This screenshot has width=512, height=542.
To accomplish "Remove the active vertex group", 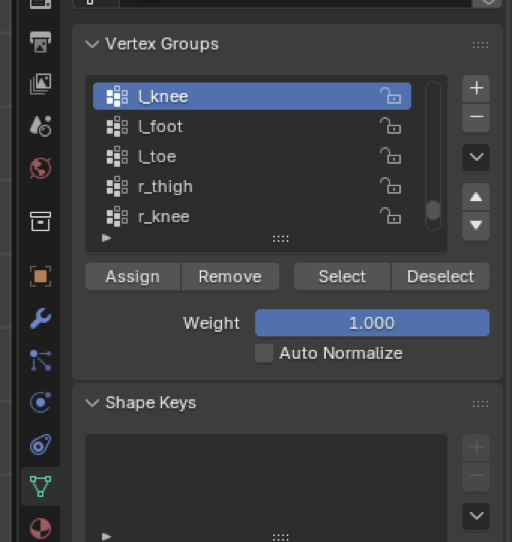I will tap(476, 117).
